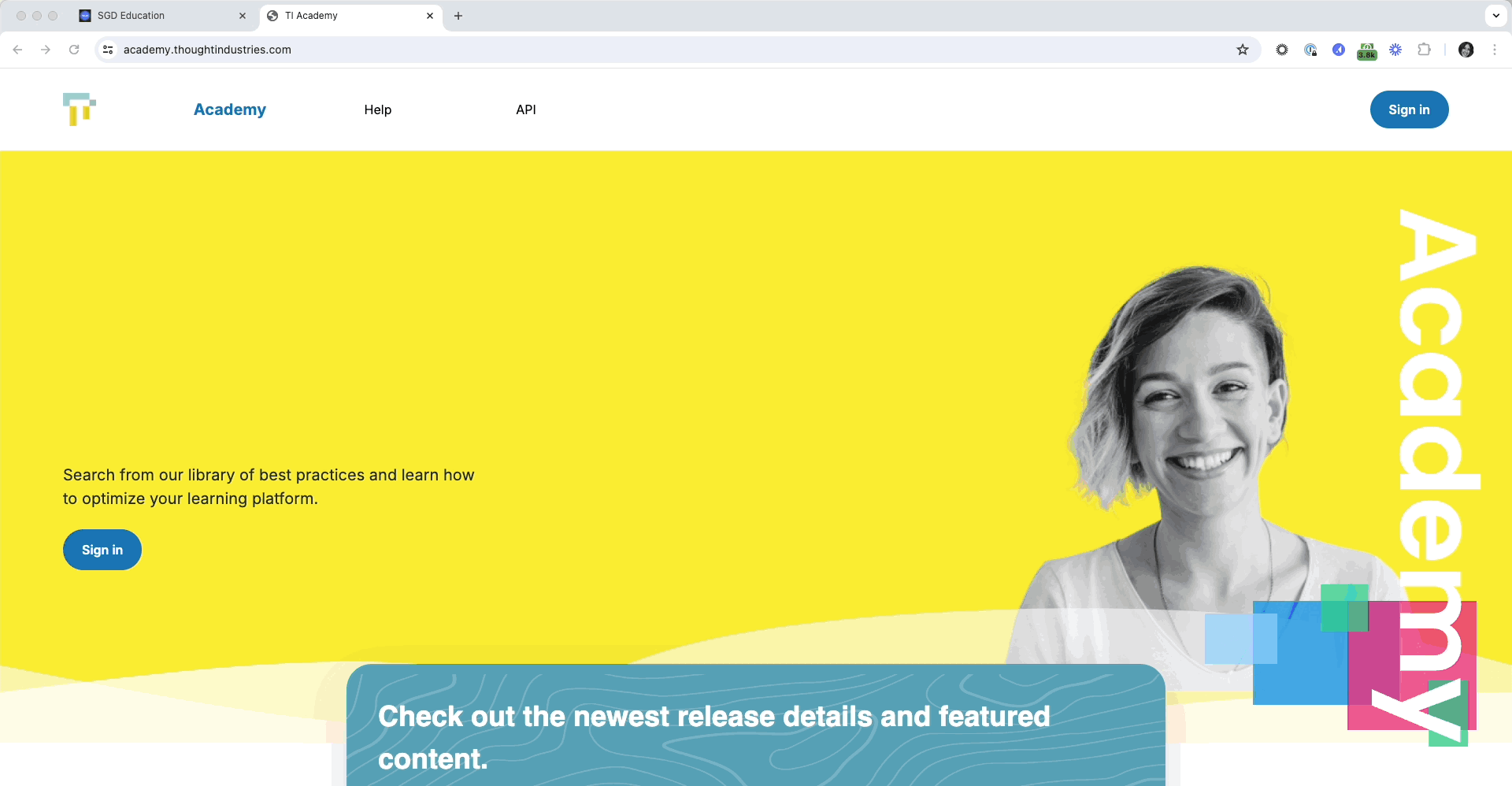Viewport: 1512px width, 786px height.
Task: Open the API navigation link
Action: 526,109
